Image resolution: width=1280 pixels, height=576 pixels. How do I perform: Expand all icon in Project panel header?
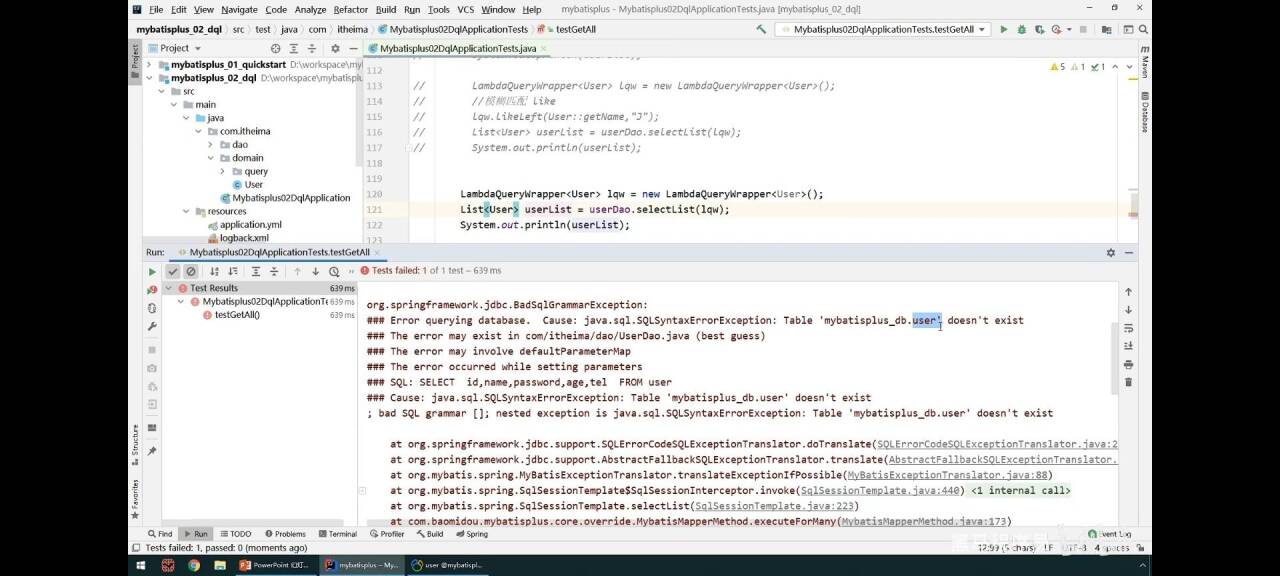point(294,48)
